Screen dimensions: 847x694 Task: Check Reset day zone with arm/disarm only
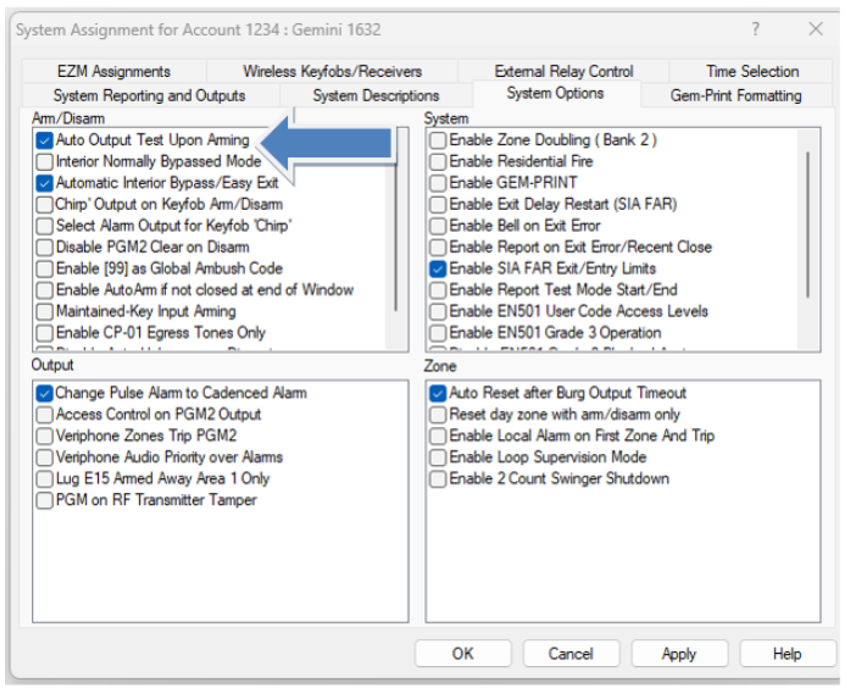(438, 415)
